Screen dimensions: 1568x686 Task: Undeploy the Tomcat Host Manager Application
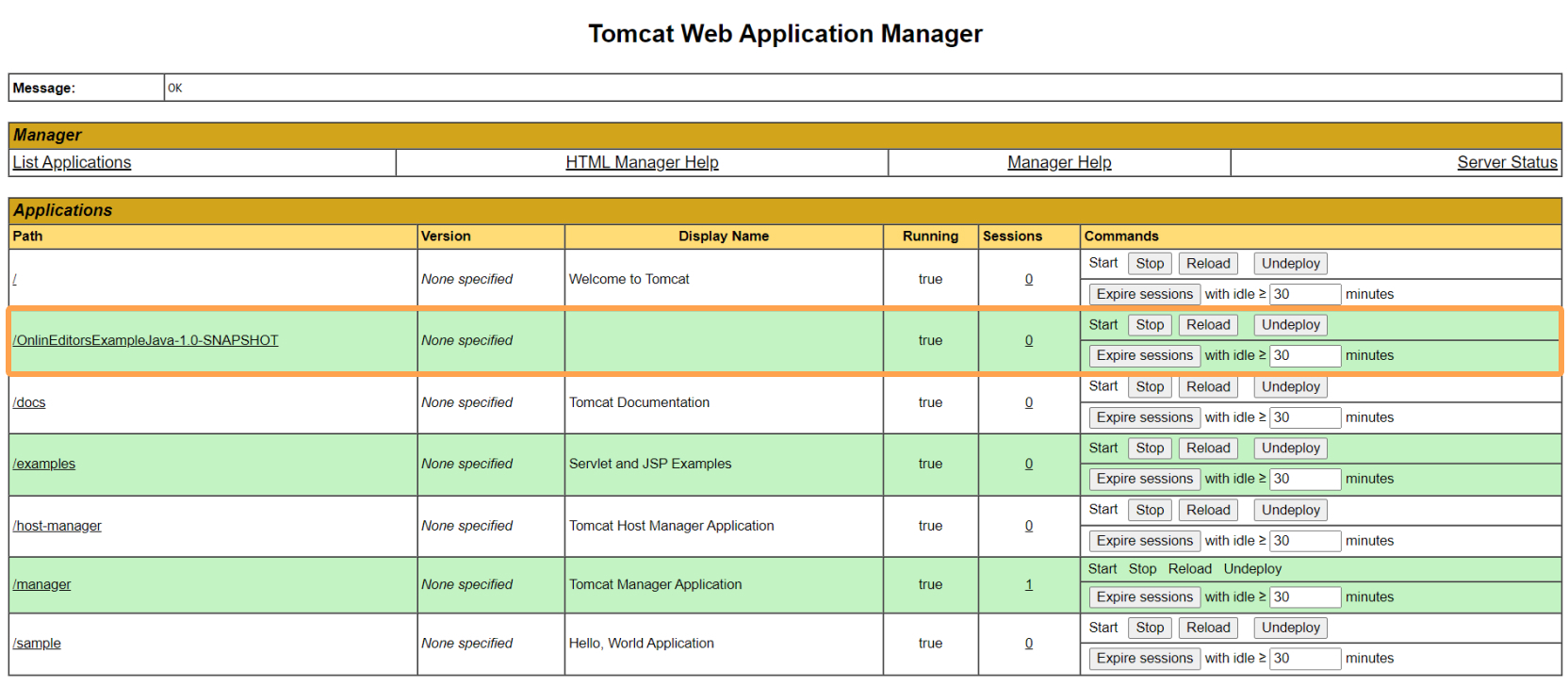click(x=1291, y=511)
